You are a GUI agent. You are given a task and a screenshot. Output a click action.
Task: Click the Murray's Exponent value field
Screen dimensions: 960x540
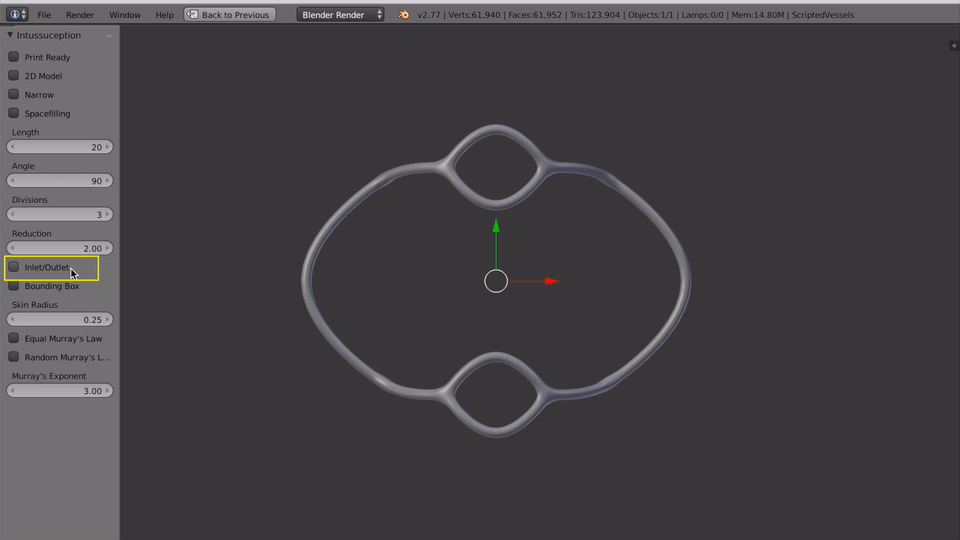pyautogui.click(x=59, y=391)
